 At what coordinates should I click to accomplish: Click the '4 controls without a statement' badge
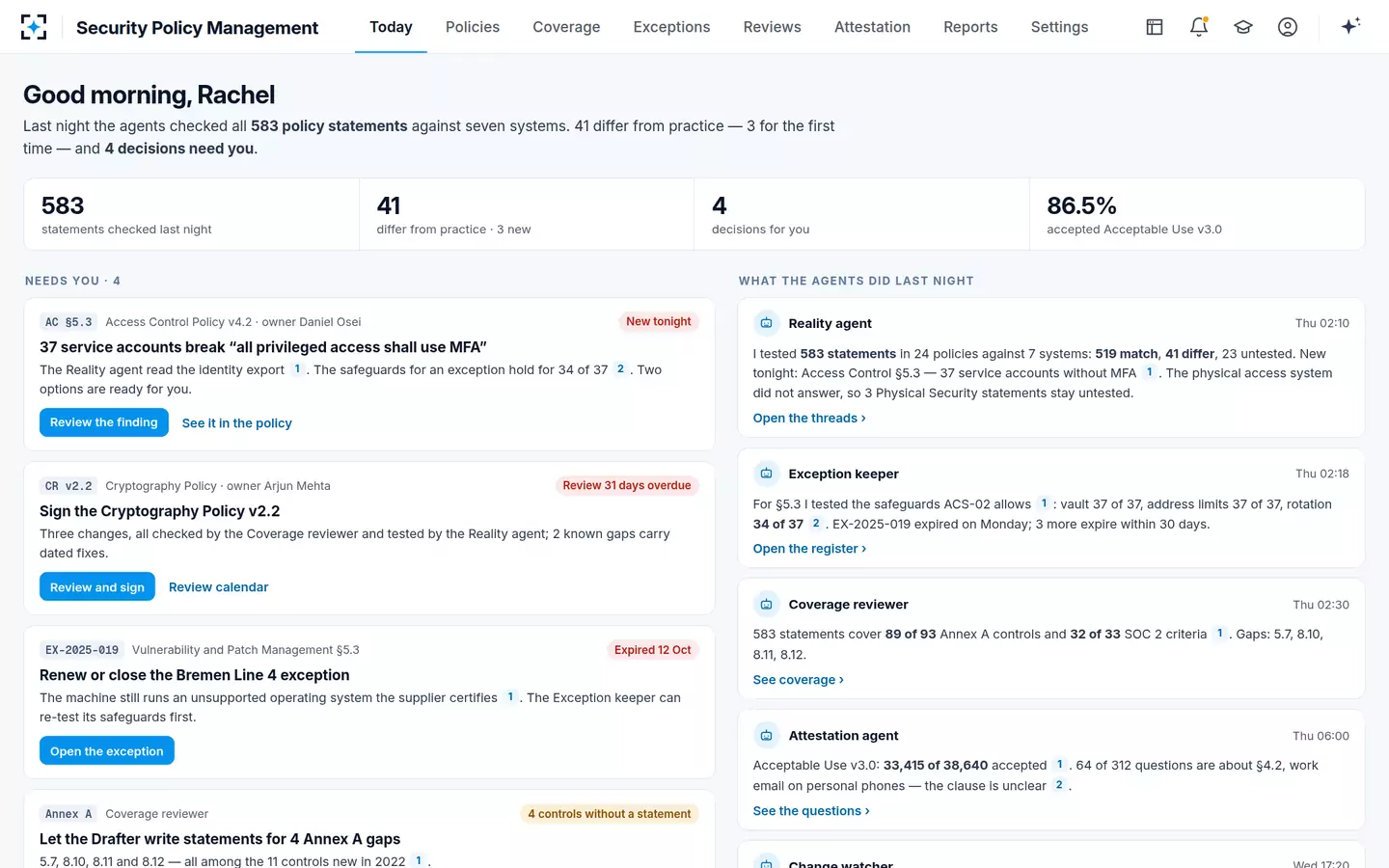pos(610,814)
